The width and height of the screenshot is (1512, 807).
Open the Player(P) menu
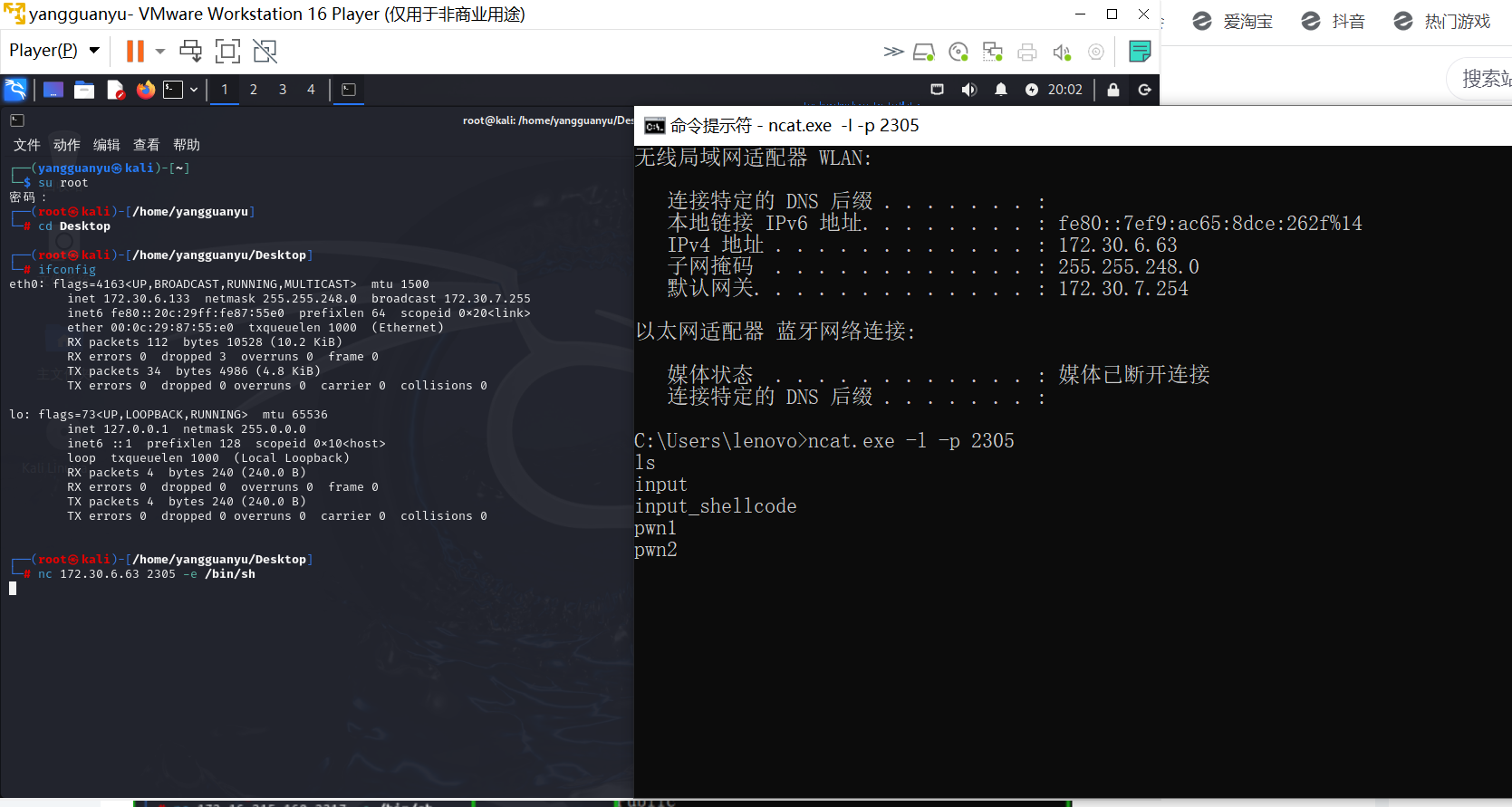(x=54, y=51)
